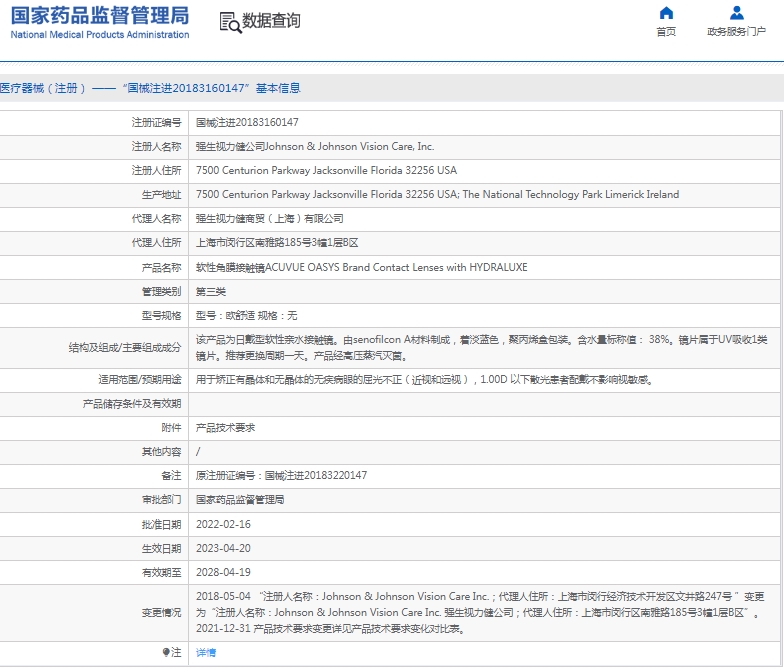Click the 代理人名称 row label
Viewport: 784px width, 670px height.
tap(156, 218)
